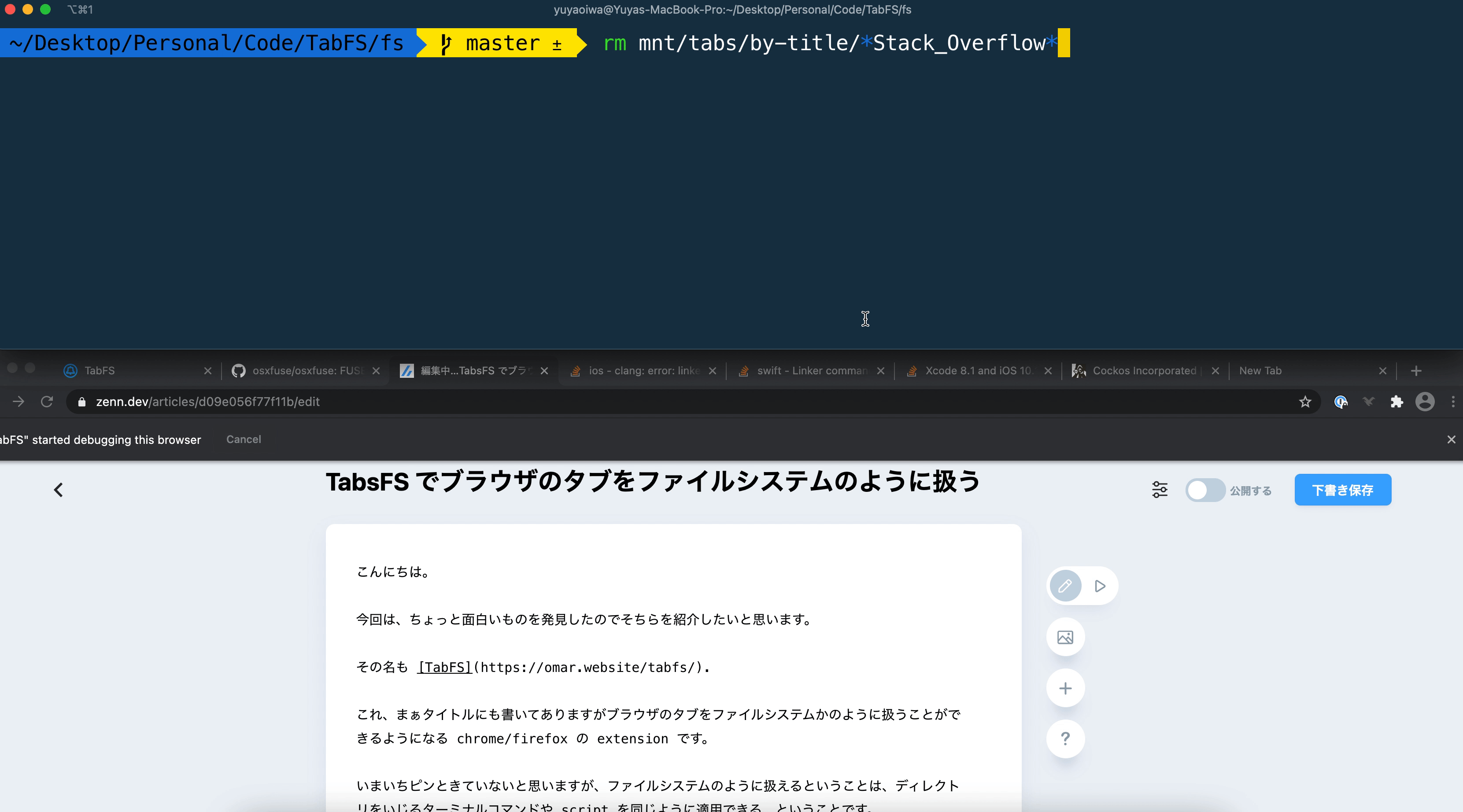Open the Chrome profile avatar icon
This screenshot has width=1463, height=812.
[1424, 402]
